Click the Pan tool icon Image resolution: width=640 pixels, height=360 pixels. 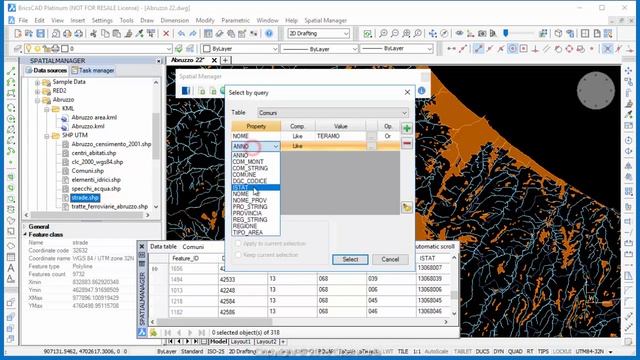[433, 33]
